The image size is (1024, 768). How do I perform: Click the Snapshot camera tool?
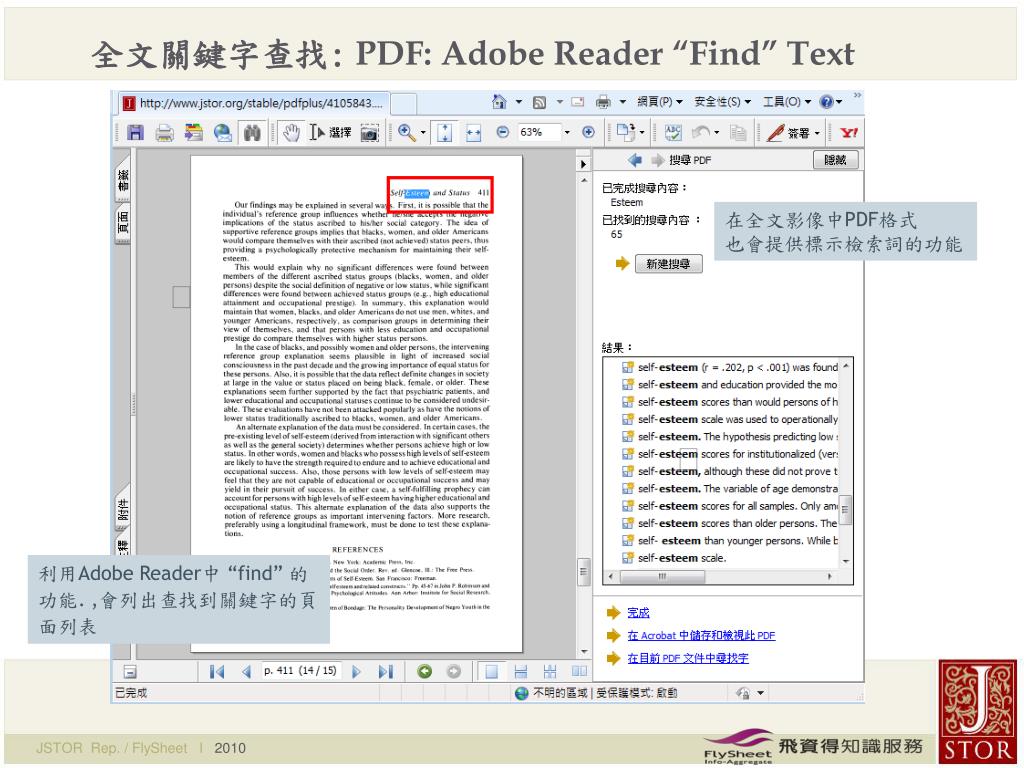370,133
